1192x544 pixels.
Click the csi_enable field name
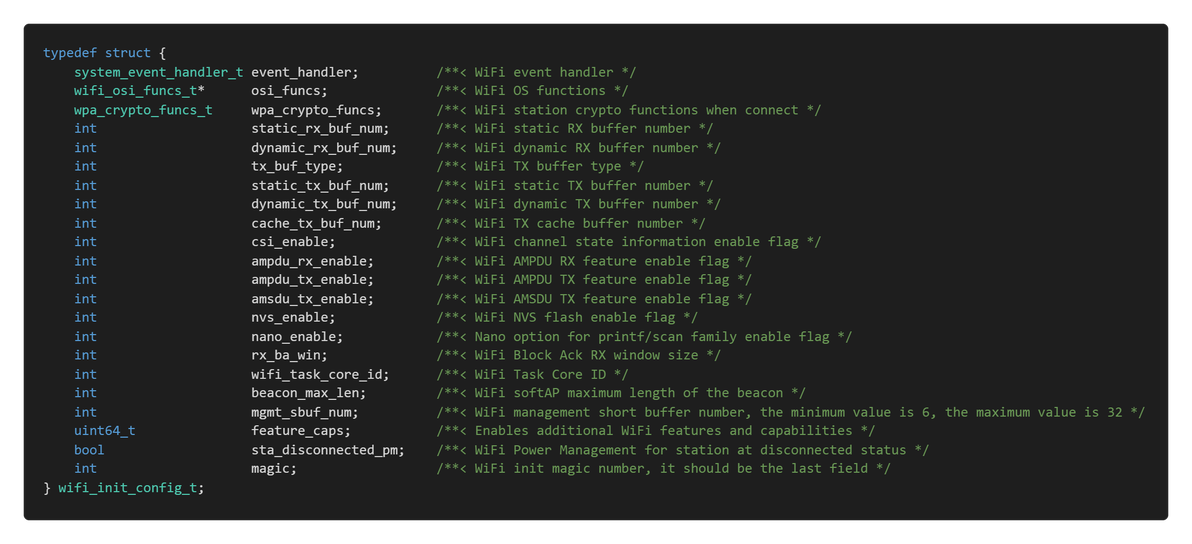[x=292, y=241]
